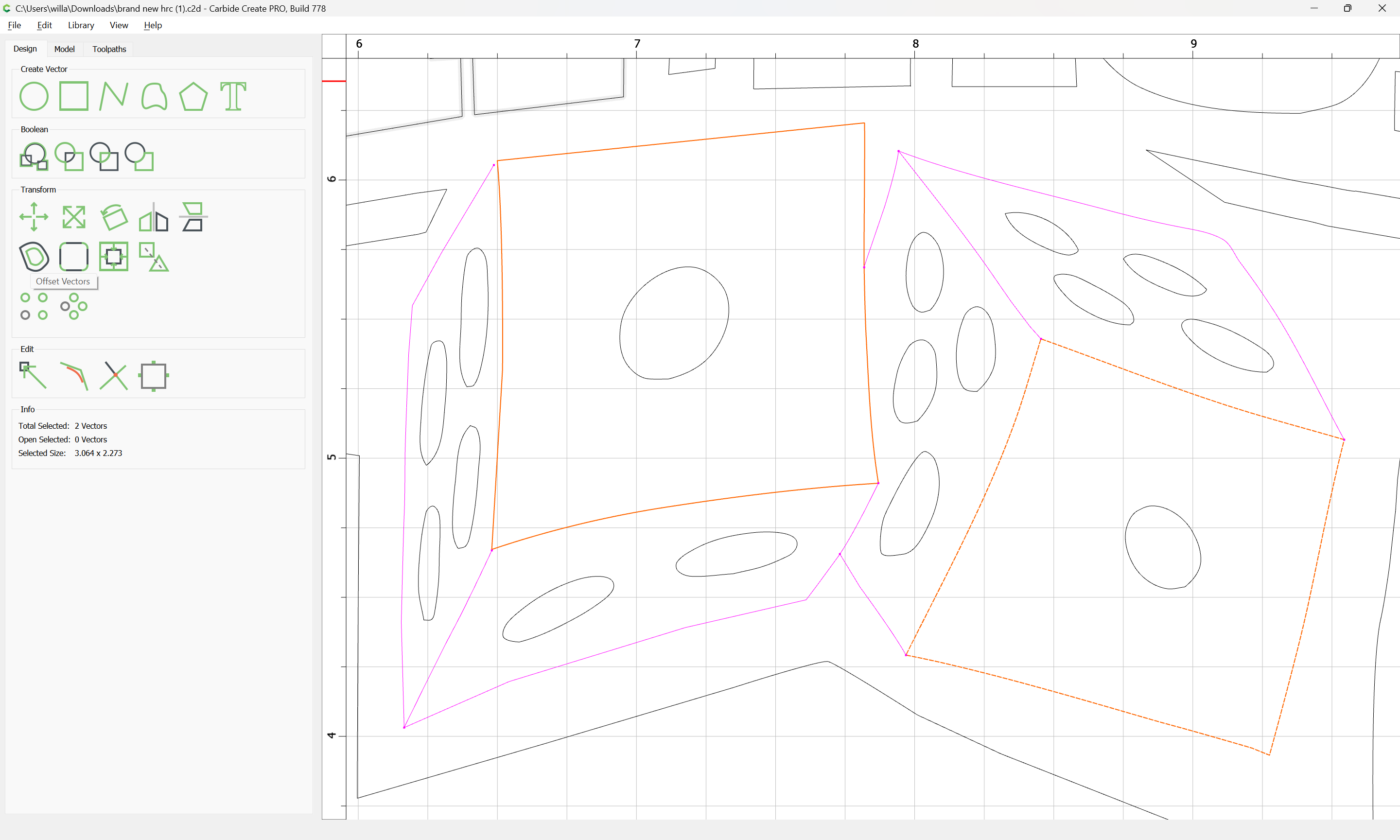Click the 'Offset Vectors' tooltip label
The height and width of the screenshot is (840, 1400).
pyautogui.click(x=63, y=281)
